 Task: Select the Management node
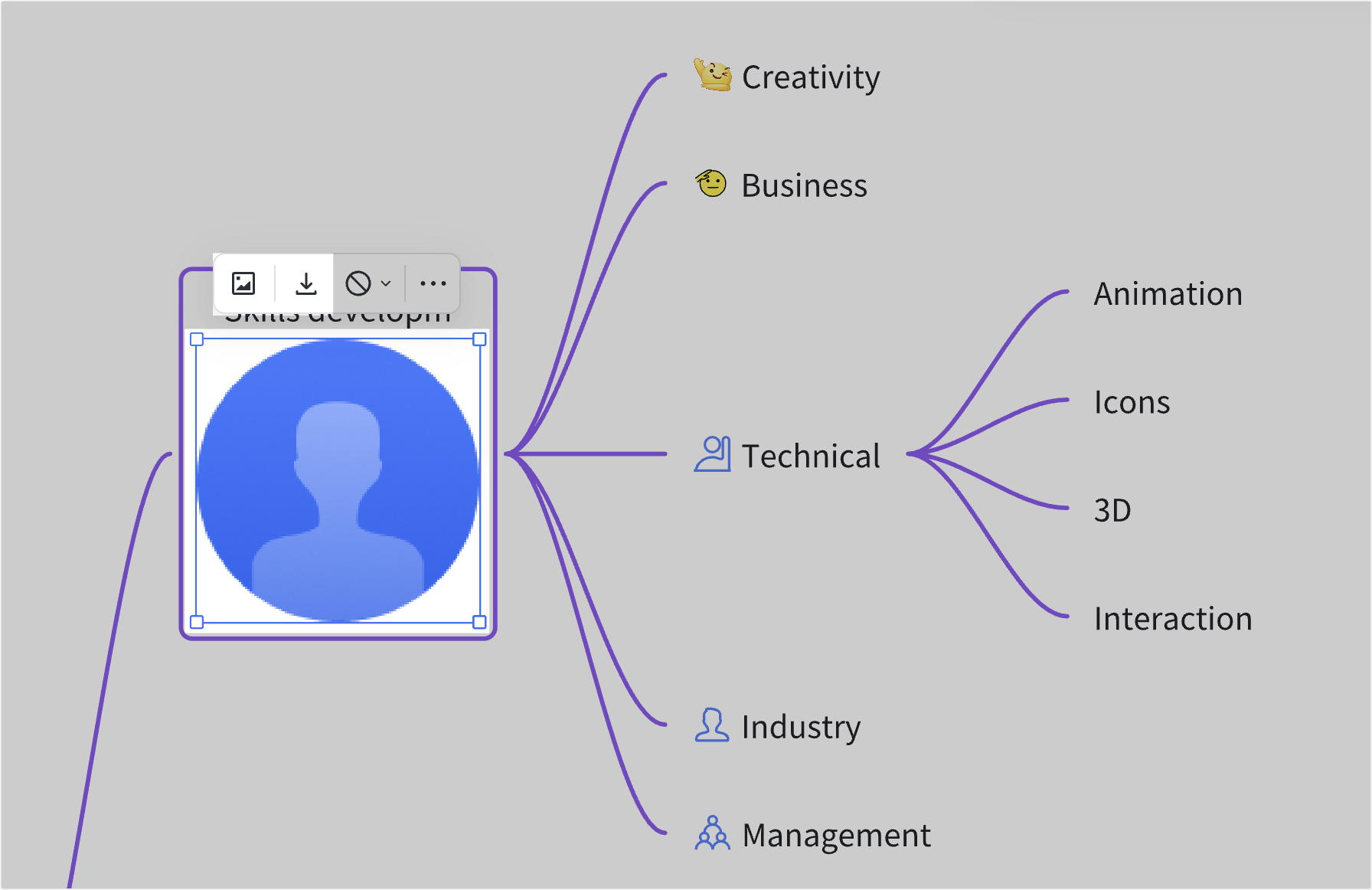point(837,836)
